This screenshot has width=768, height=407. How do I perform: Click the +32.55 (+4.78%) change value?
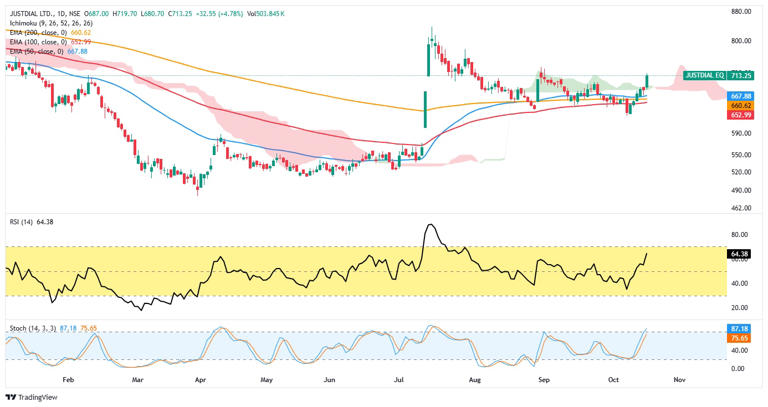pyautogui.click(x=219, y=14)
